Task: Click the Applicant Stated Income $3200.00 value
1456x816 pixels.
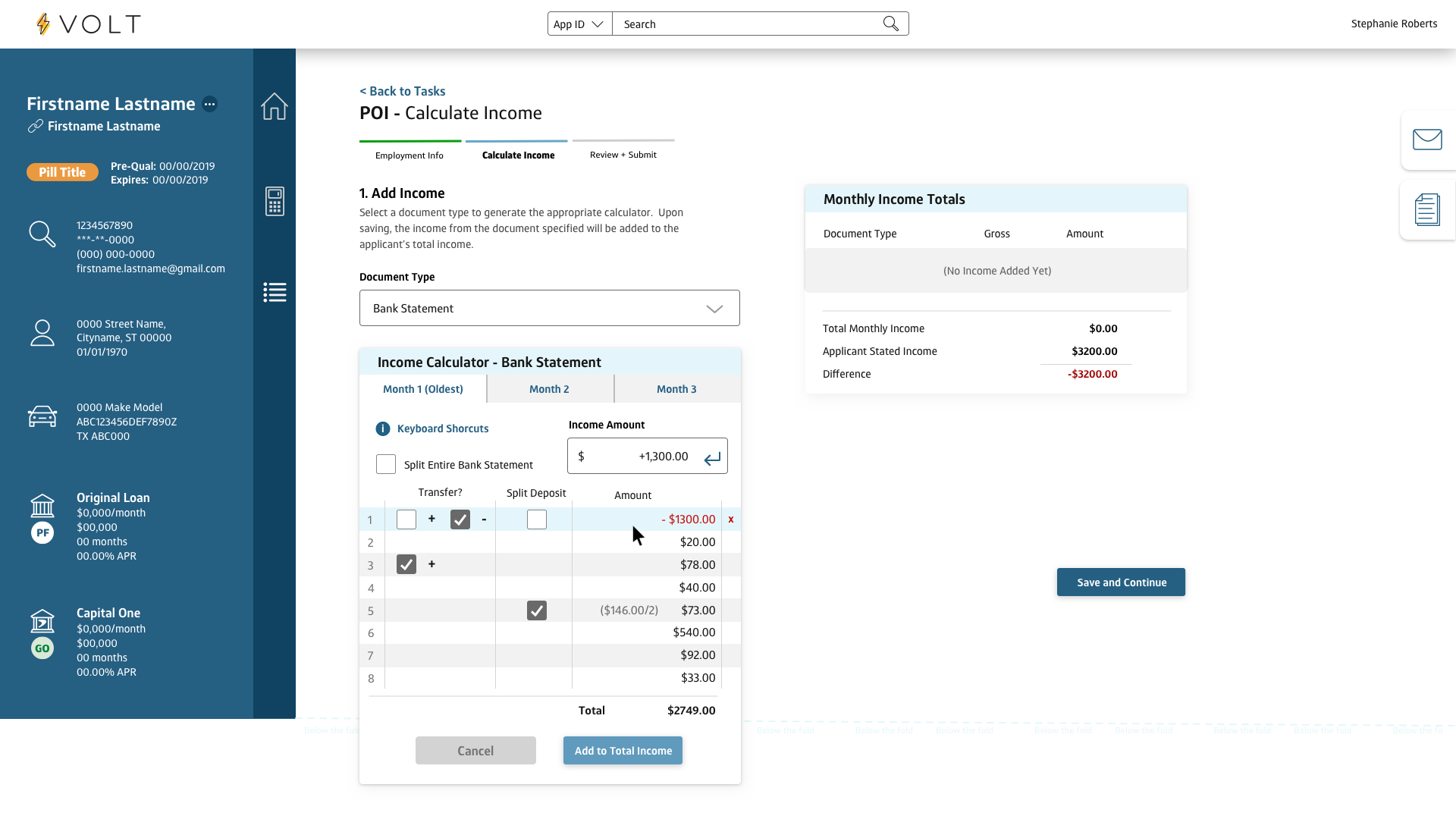Action: tap(1094, 351)
